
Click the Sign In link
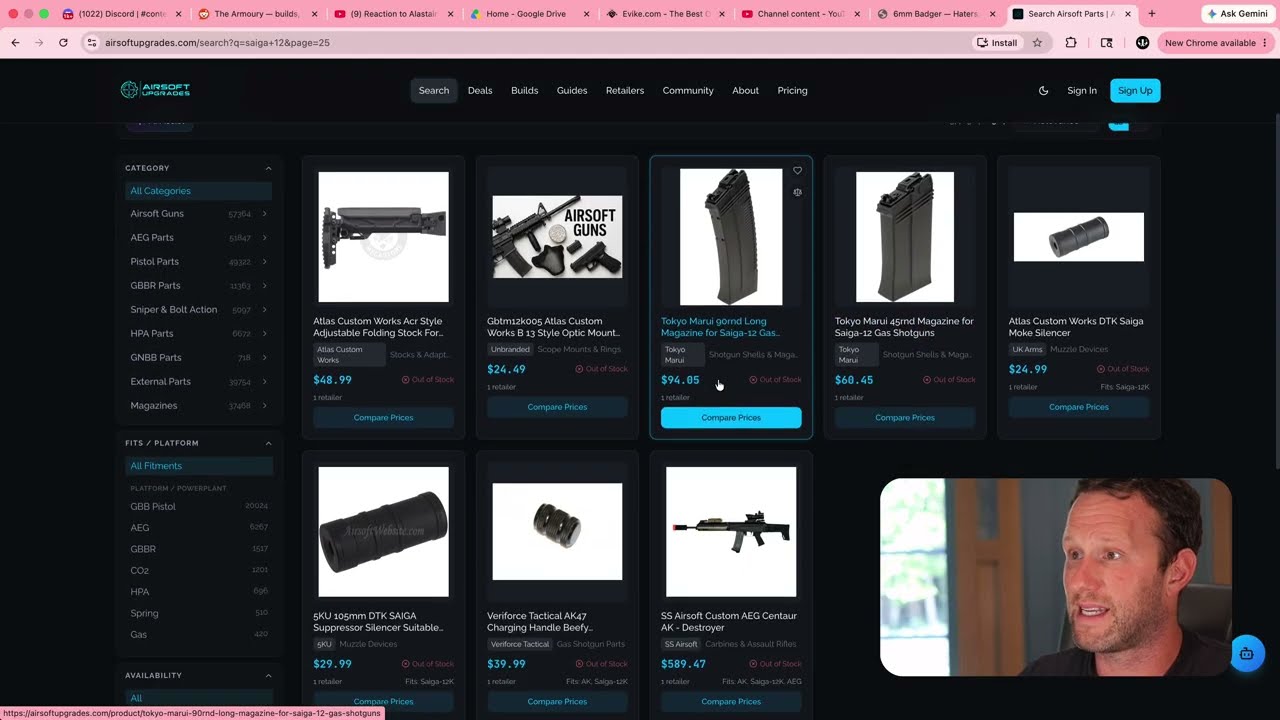tap(1082, 90)
